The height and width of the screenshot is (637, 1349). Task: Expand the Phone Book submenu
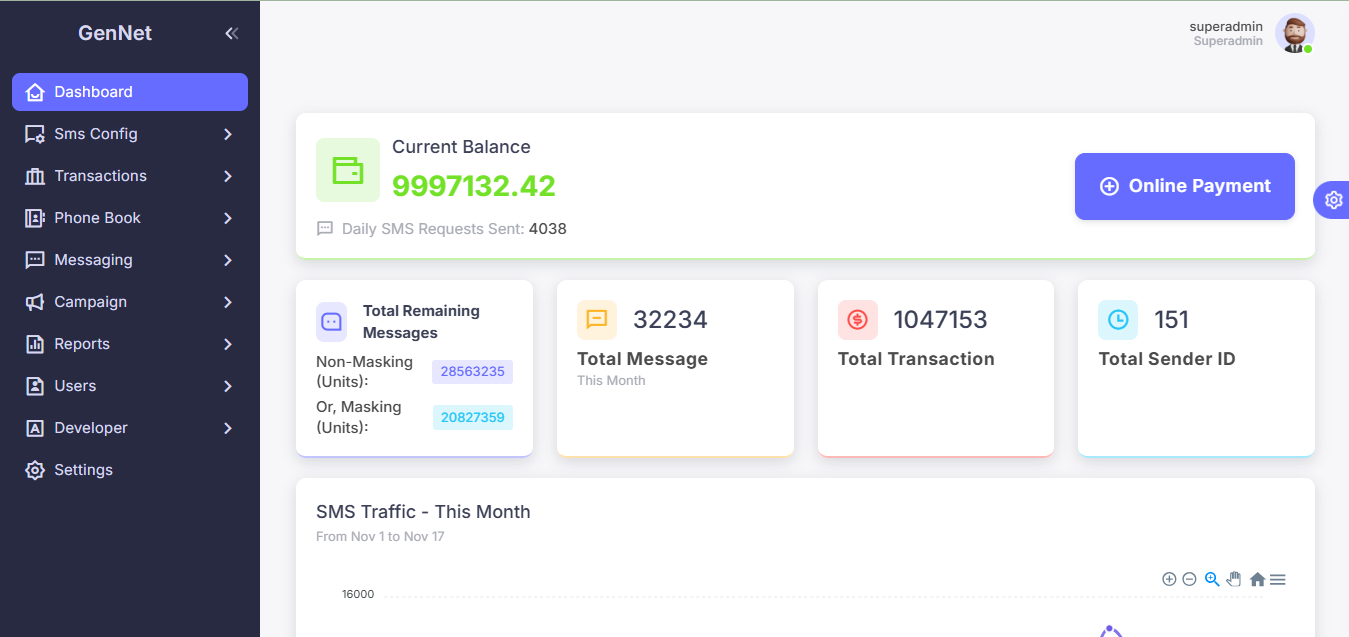[x=130, y=218]
